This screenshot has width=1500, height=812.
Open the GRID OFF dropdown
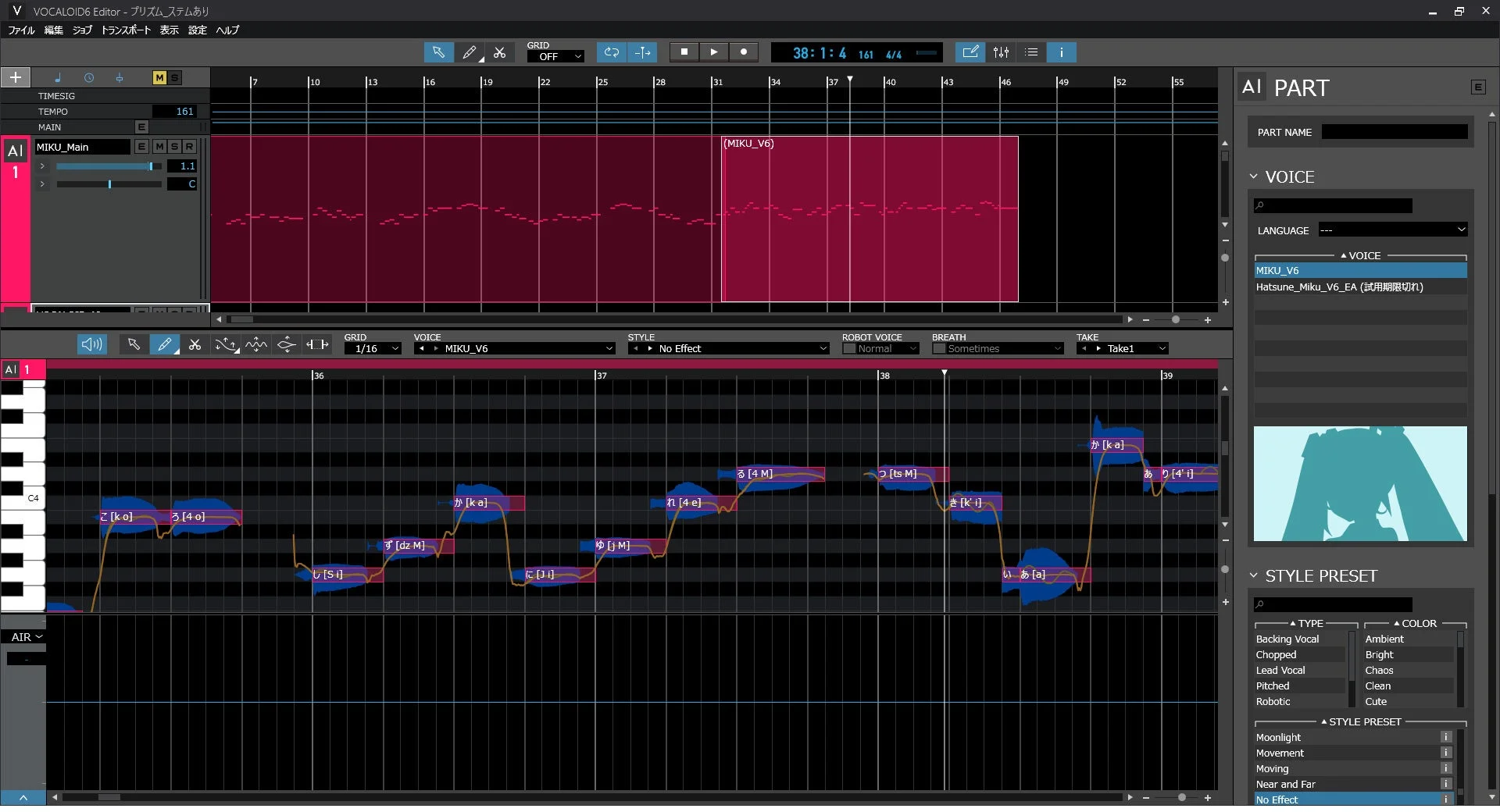555,56
